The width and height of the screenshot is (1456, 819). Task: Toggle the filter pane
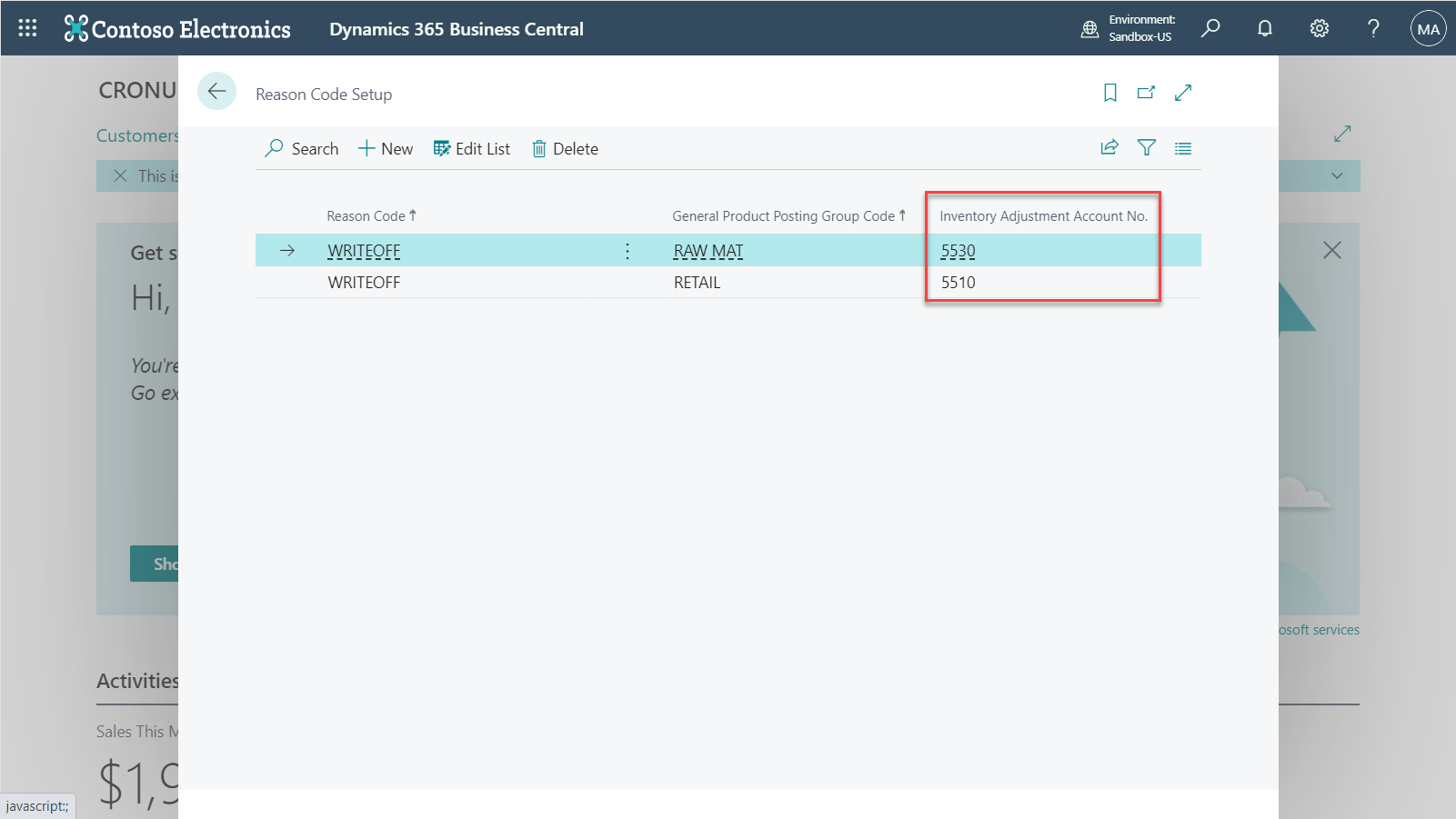tap(1147, 148)
